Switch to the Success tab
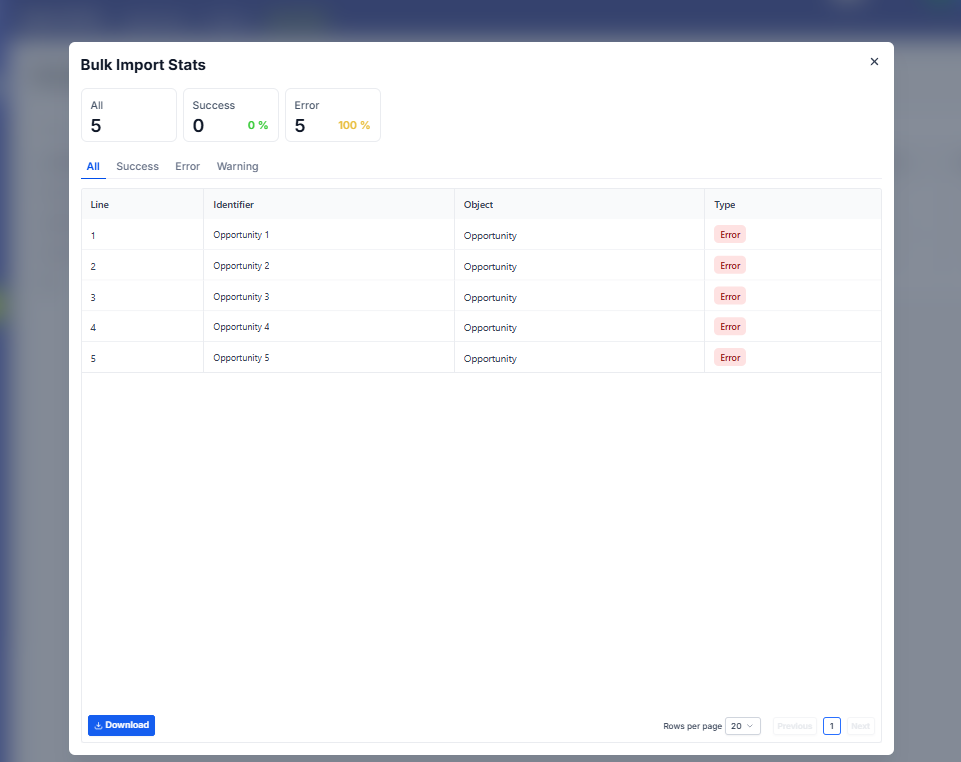The width and height of the screenshot is (961, 762). click(137, 166)
